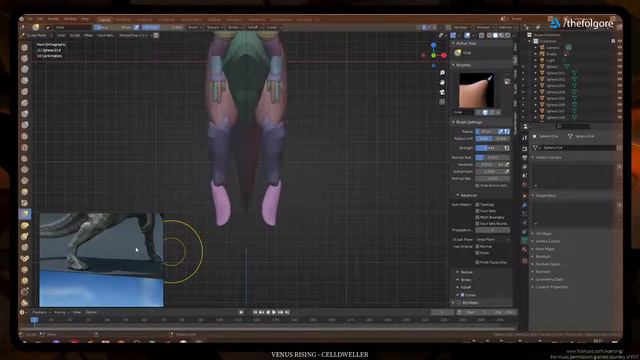Select the Elastic Deform brush tool
640x360 pixels.
24,225
